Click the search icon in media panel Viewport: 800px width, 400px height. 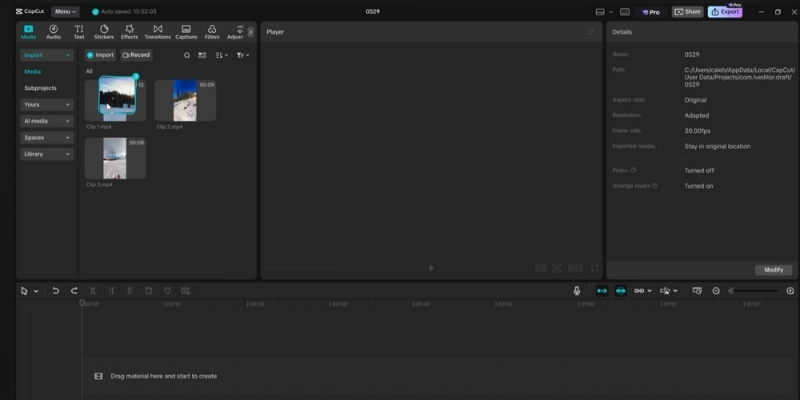186,55
